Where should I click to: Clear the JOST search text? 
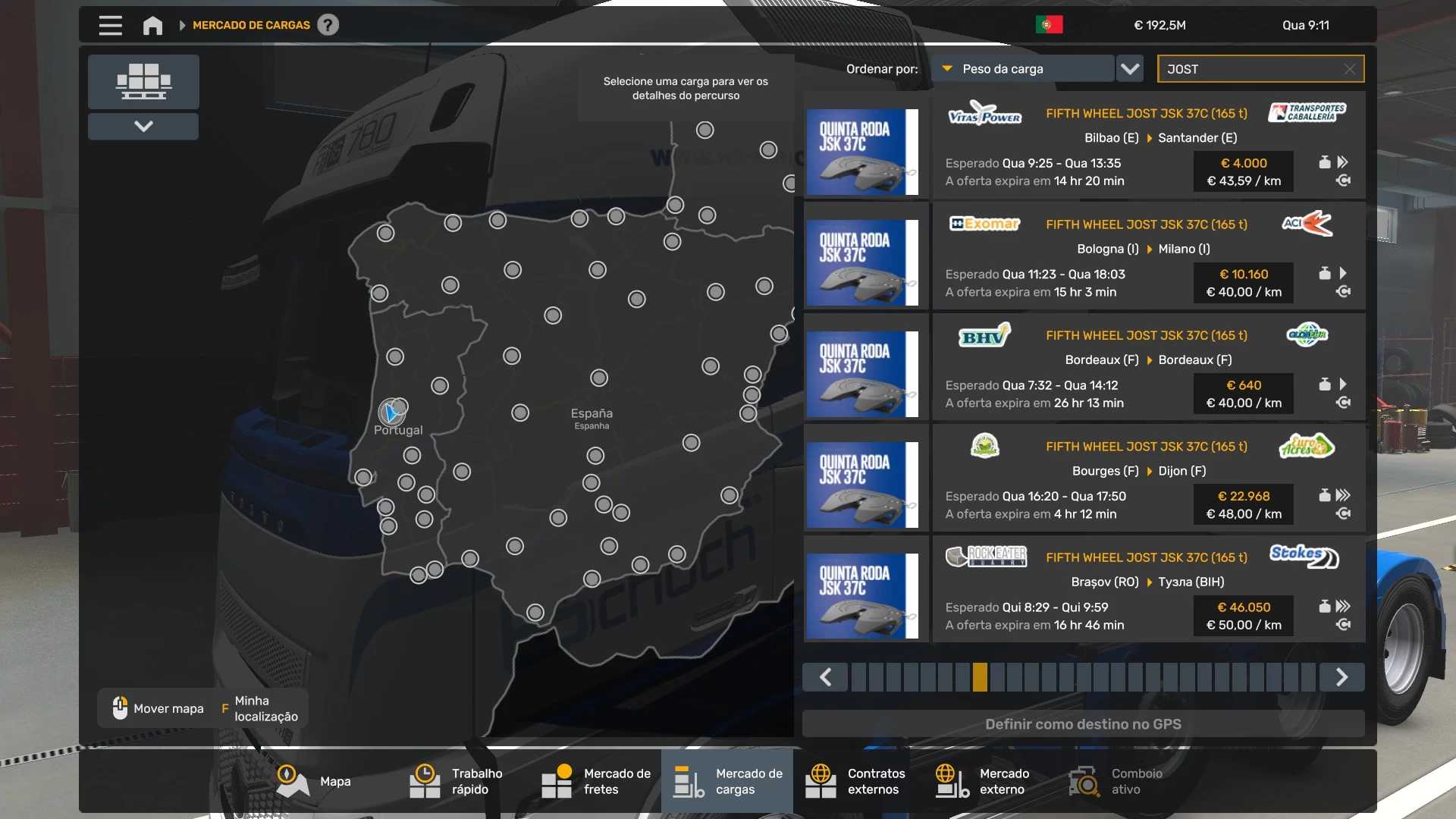click(x=1349, y=69)
